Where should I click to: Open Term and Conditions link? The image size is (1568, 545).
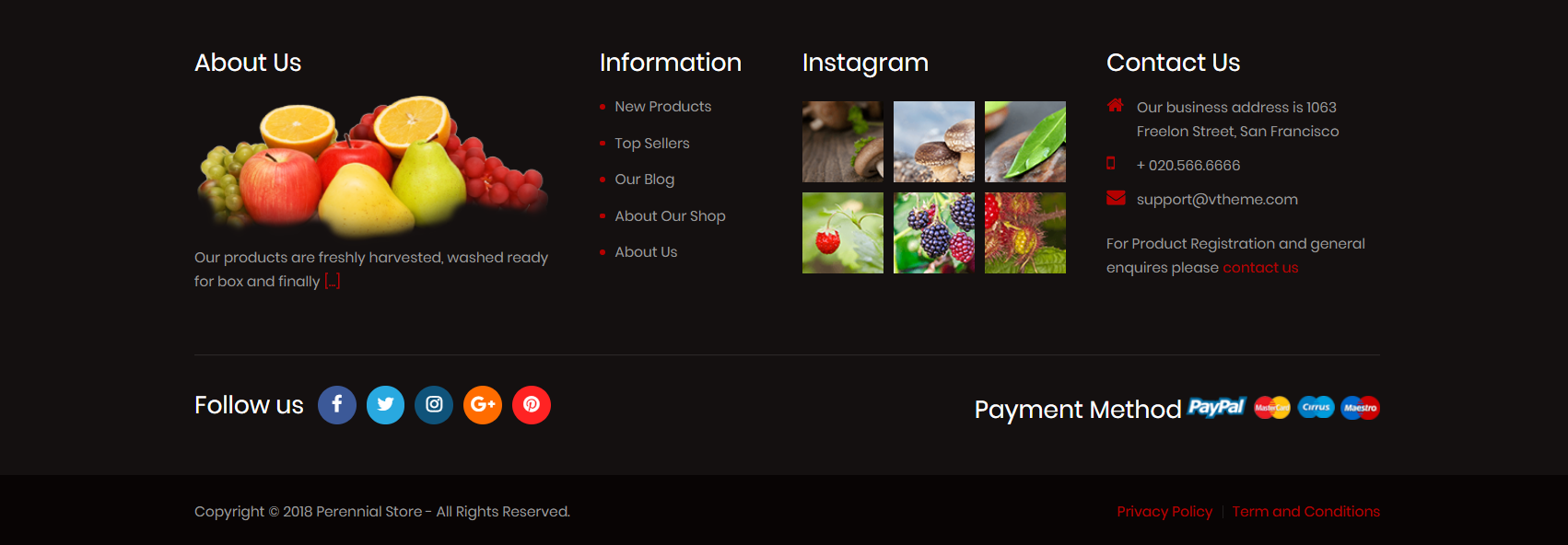pyautogui.click(x=1306, y=512)
